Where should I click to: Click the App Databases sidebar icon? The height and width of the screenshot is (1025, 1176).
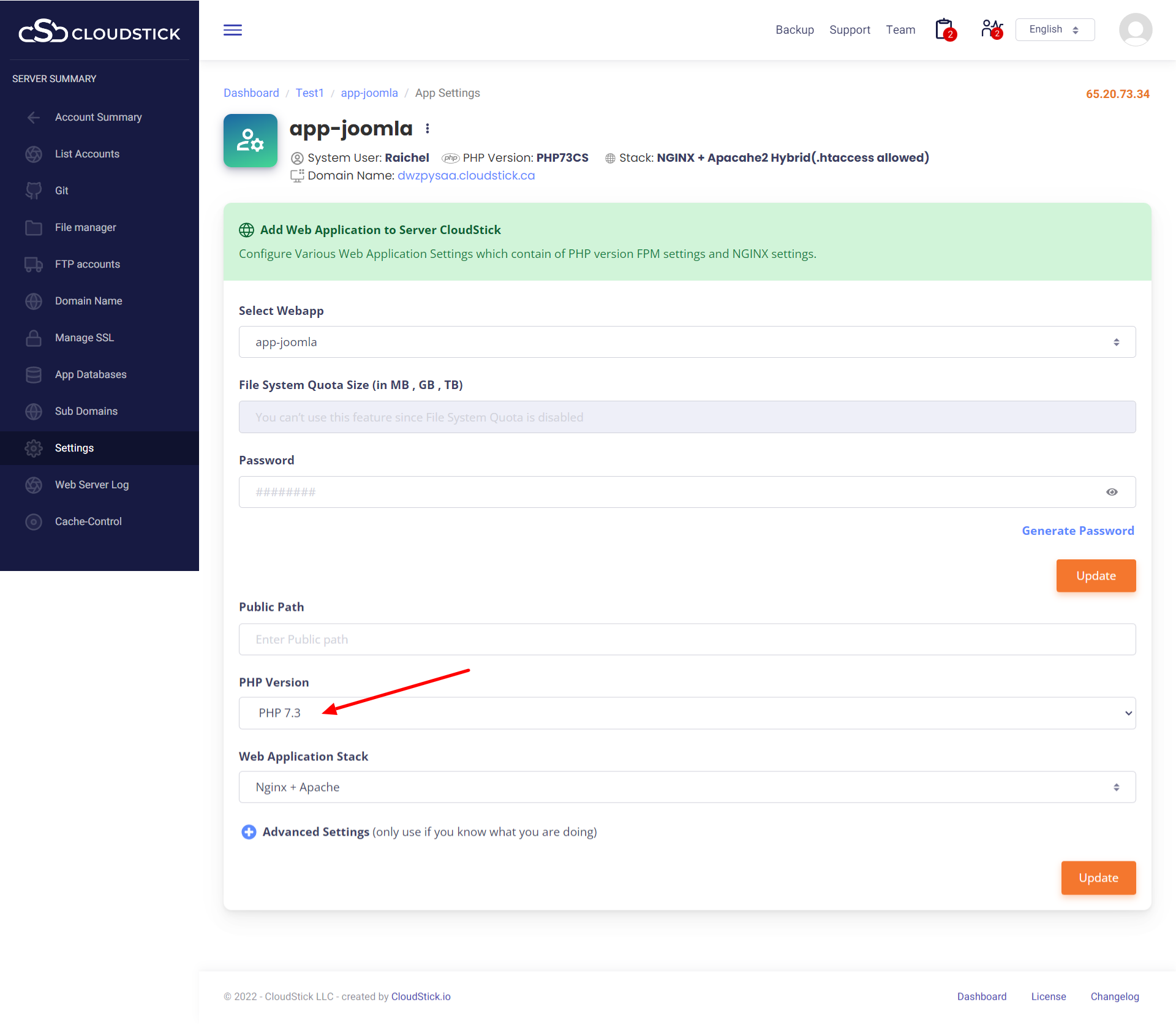click(34, 374)
